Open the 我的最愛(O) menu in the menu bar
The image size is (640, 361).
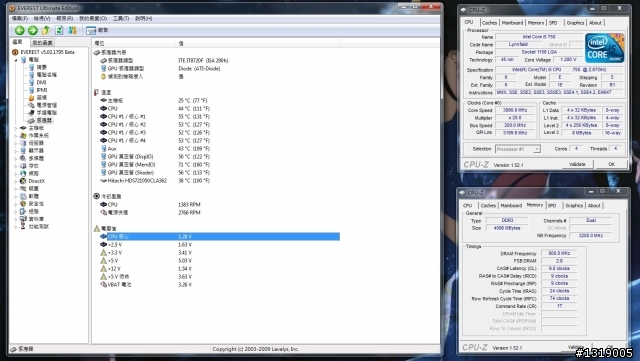(93, 18)
